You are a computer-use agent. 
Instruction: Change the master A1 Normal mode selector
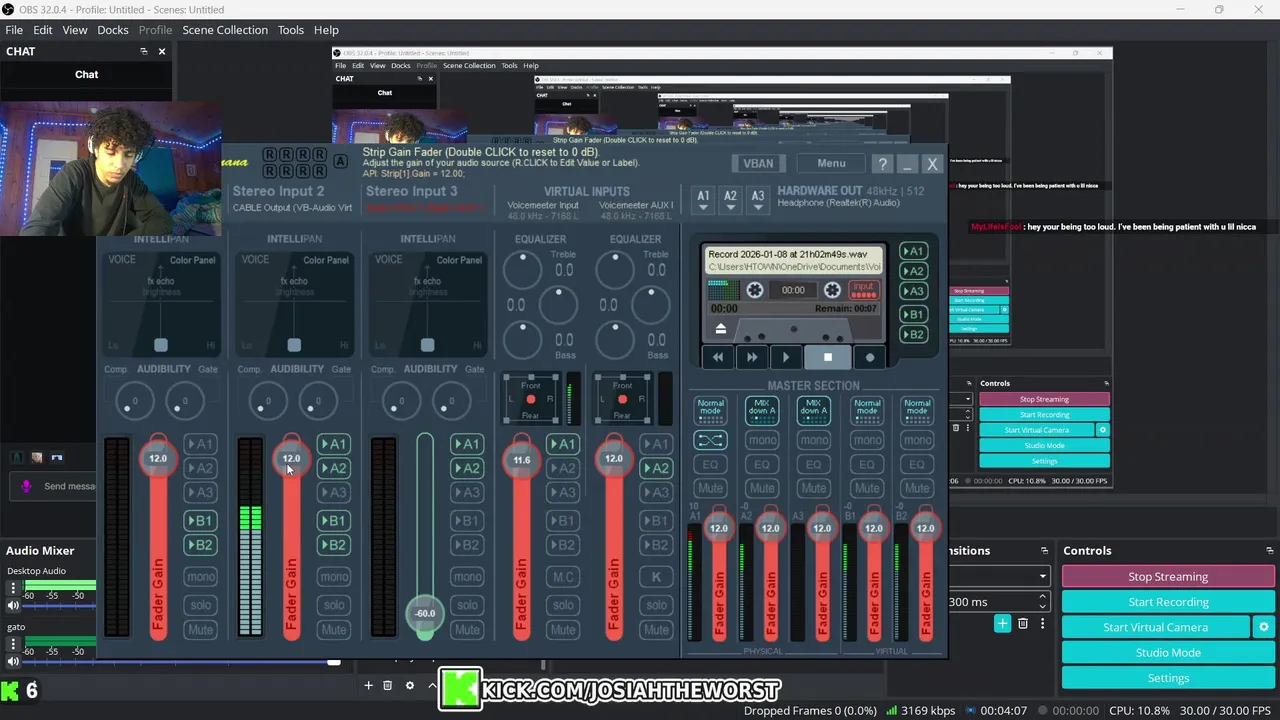pyautogui.click(x=710, y=410)
